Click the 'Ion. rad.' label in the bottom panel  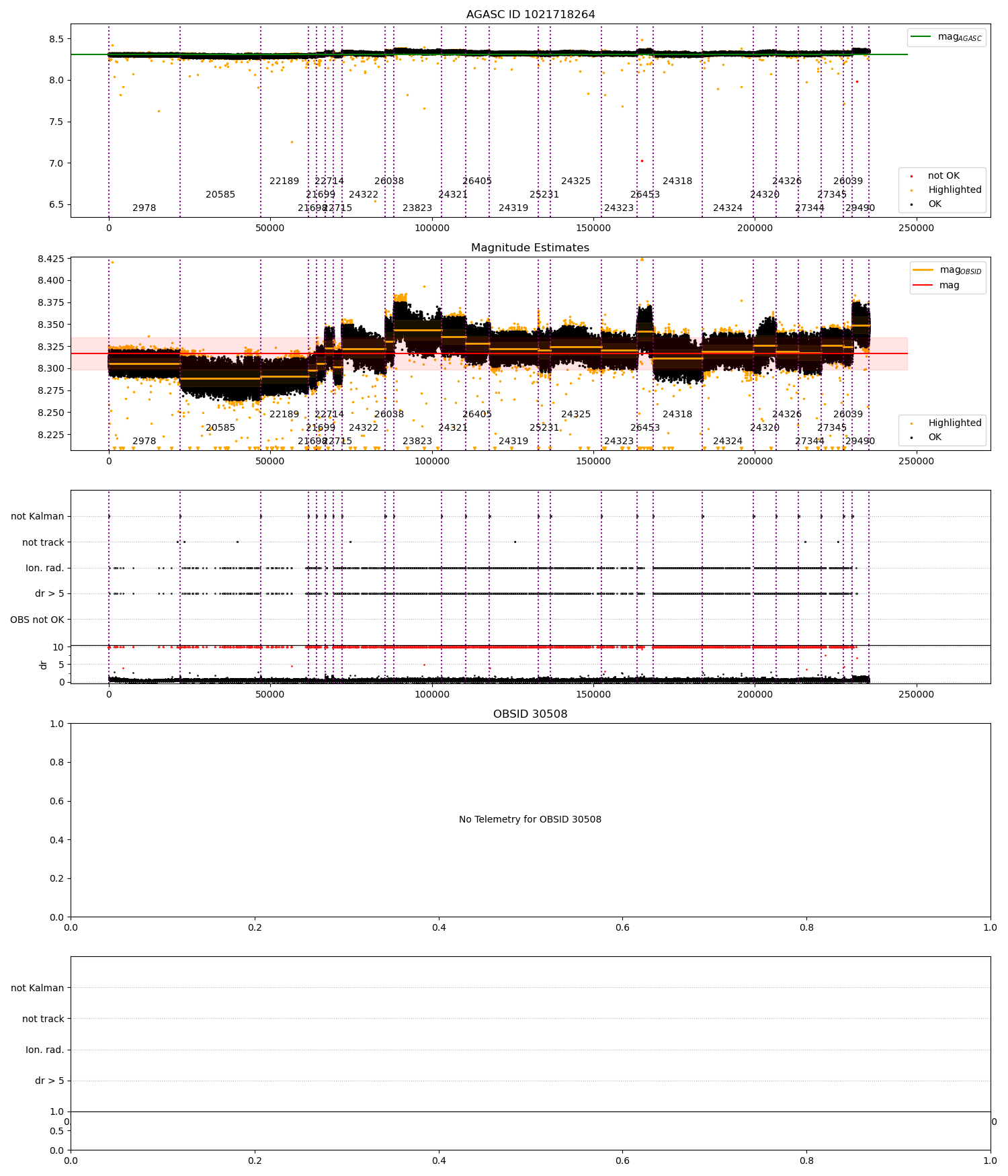pos(45,1050)
